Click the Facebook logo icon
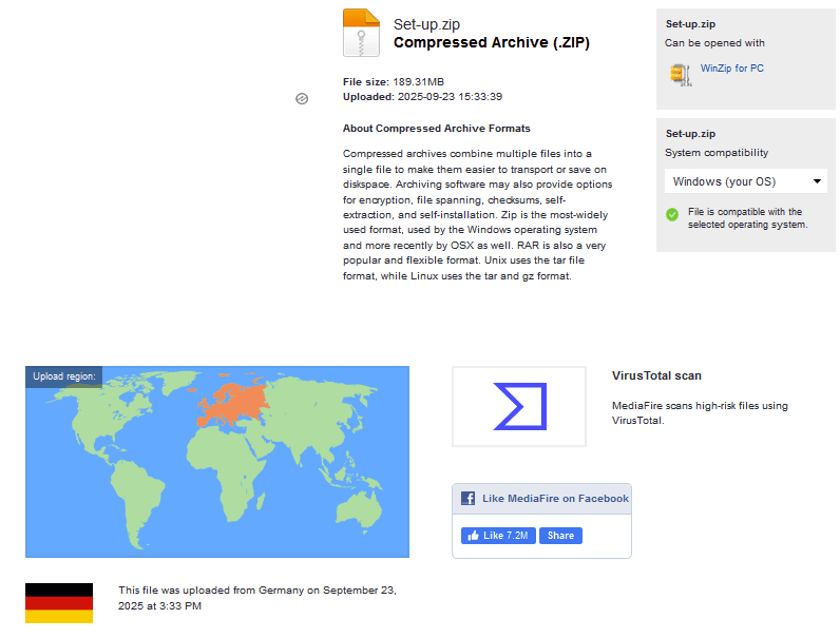The width and height of the screenshot is (840, 638). [x=467, y=498]
